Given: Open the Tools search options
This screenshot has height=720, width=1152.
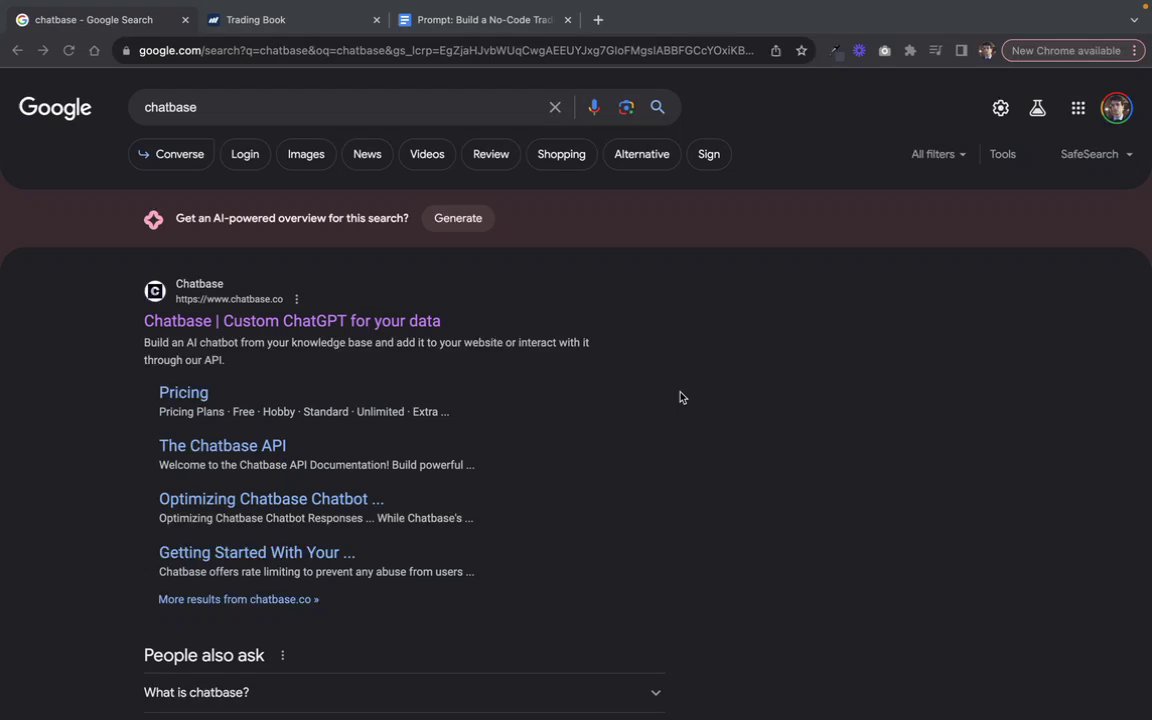Looking at the screenshot, I should (x=1002, y=154).
